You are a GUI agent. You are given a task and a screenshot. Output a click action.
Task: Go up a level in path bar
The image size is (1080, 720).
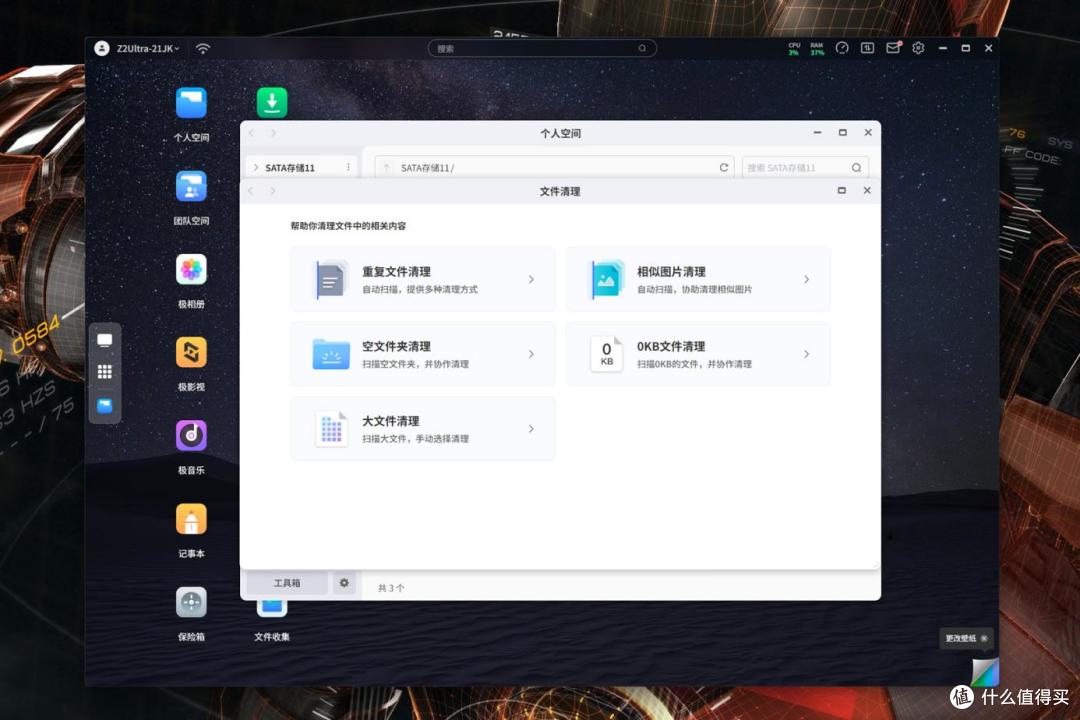pos(386,167)
